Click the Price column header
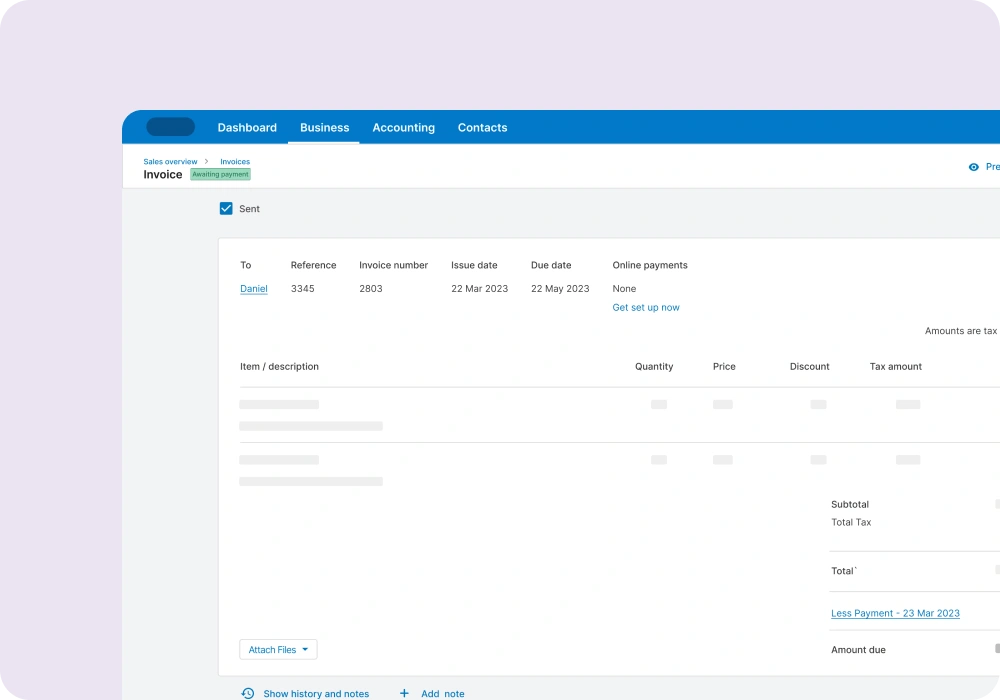 tap(724, 367)
